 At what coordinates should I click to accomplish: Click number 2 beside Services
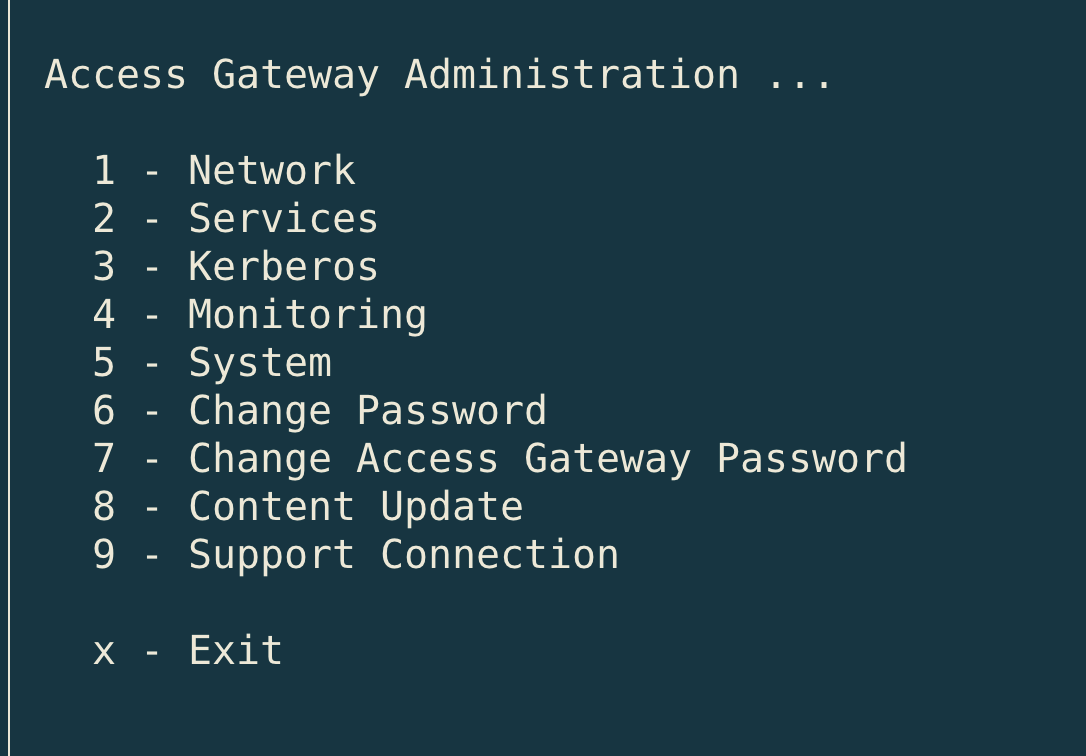coord(104,219)
